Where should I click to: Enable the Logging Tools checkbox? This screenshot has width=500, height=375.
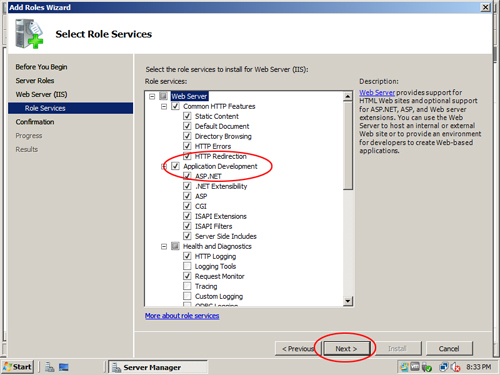pyautogui.click(x=187, y=266)
